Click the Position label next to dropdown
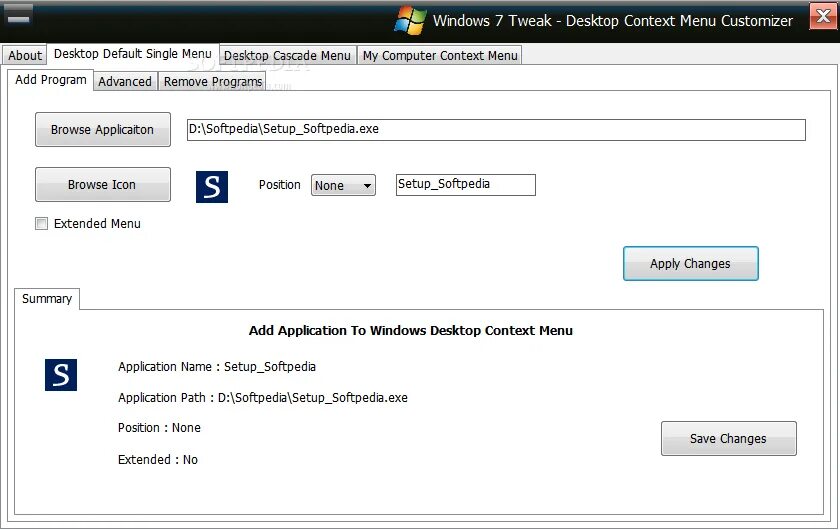The height and width of the screenshot is (530, 840). (x=280, y=185)
